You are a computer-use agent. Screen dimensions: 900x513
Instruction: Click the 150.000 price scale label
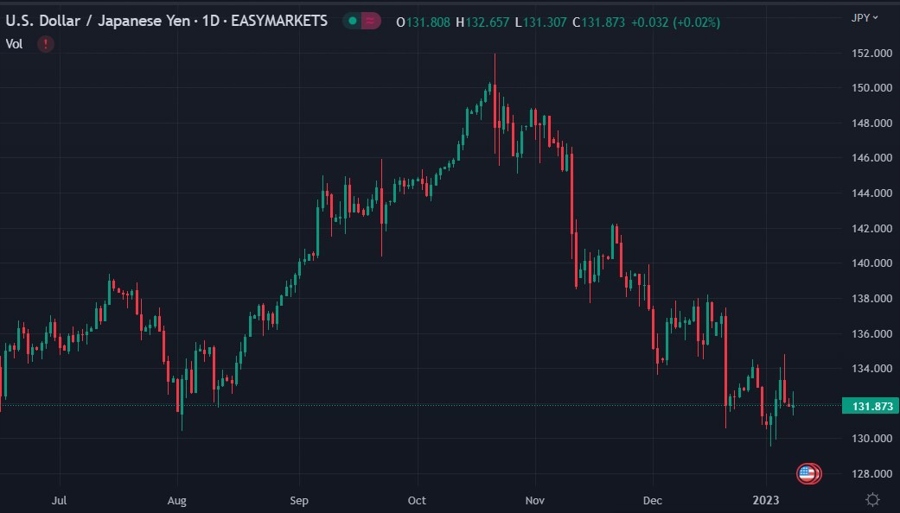[x=872, y=88]
